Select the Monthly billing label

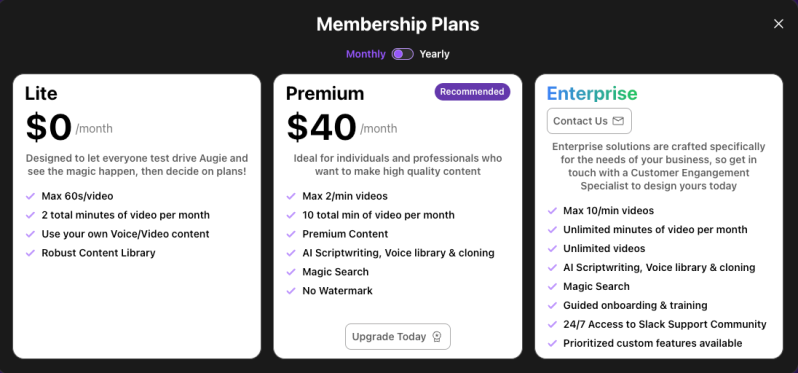coord(366,54)
